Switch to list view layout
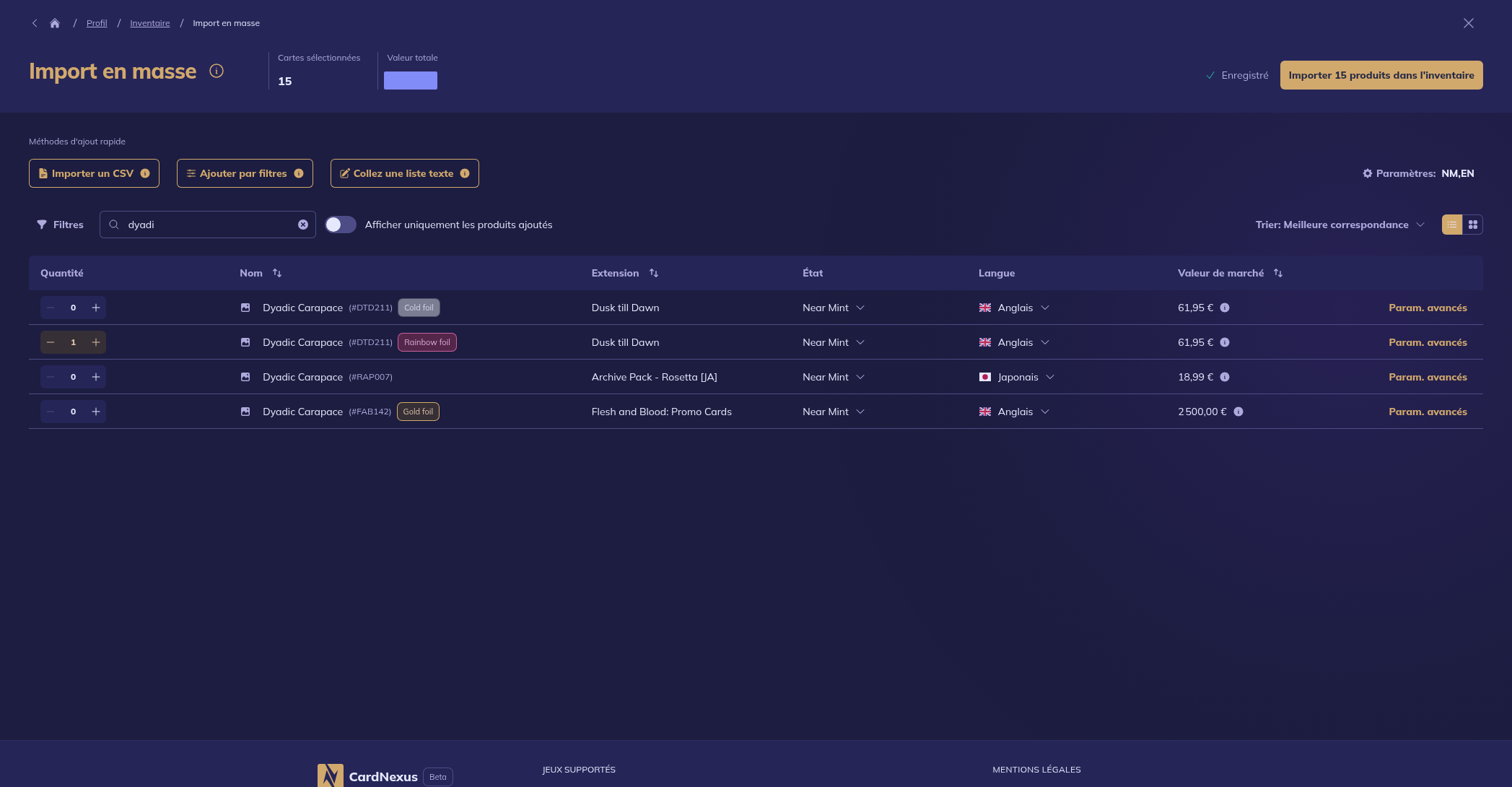 point(1451,225)
